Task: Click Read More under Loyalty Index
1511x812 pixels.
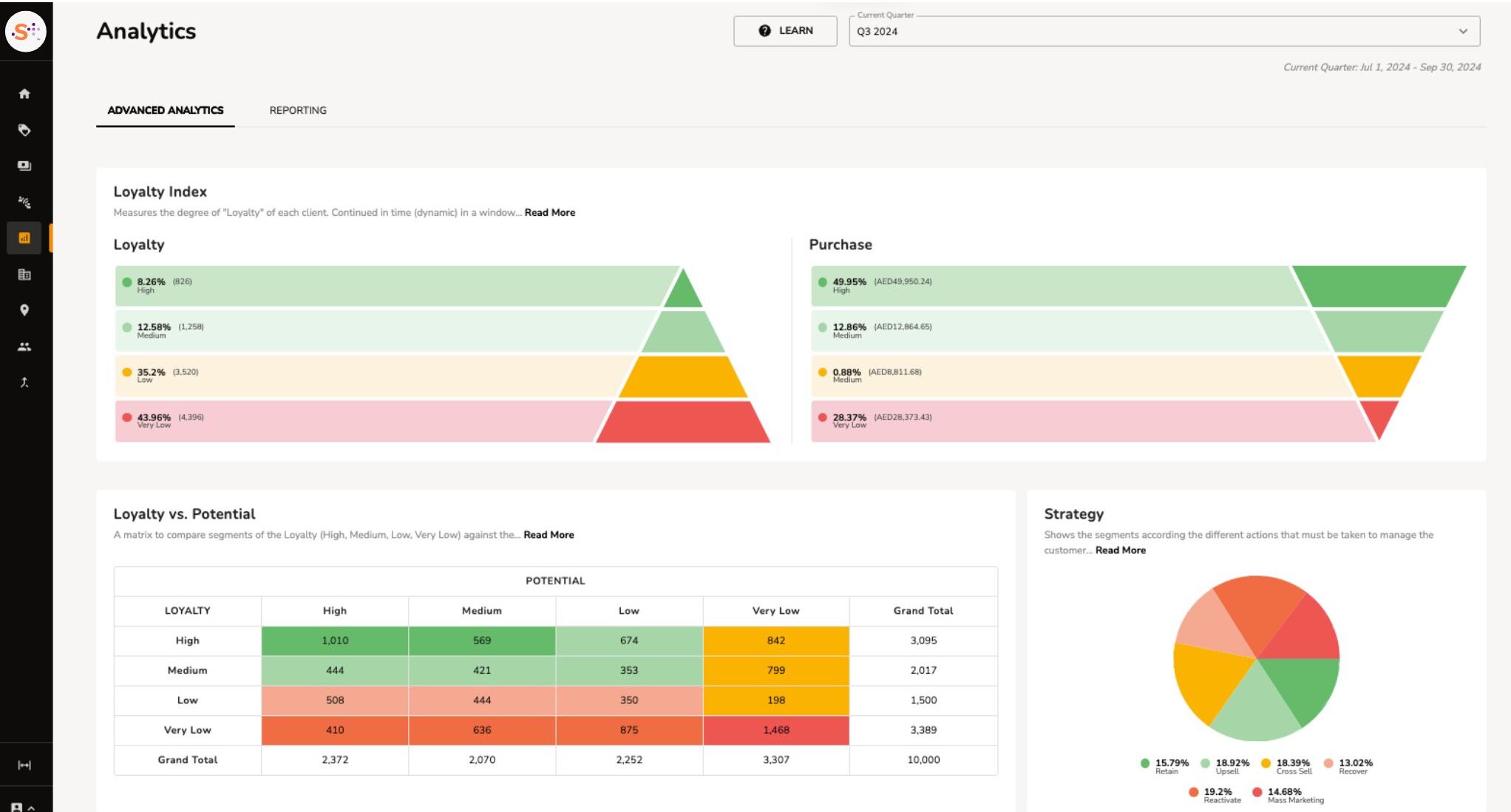Action: tap(549, 212)
